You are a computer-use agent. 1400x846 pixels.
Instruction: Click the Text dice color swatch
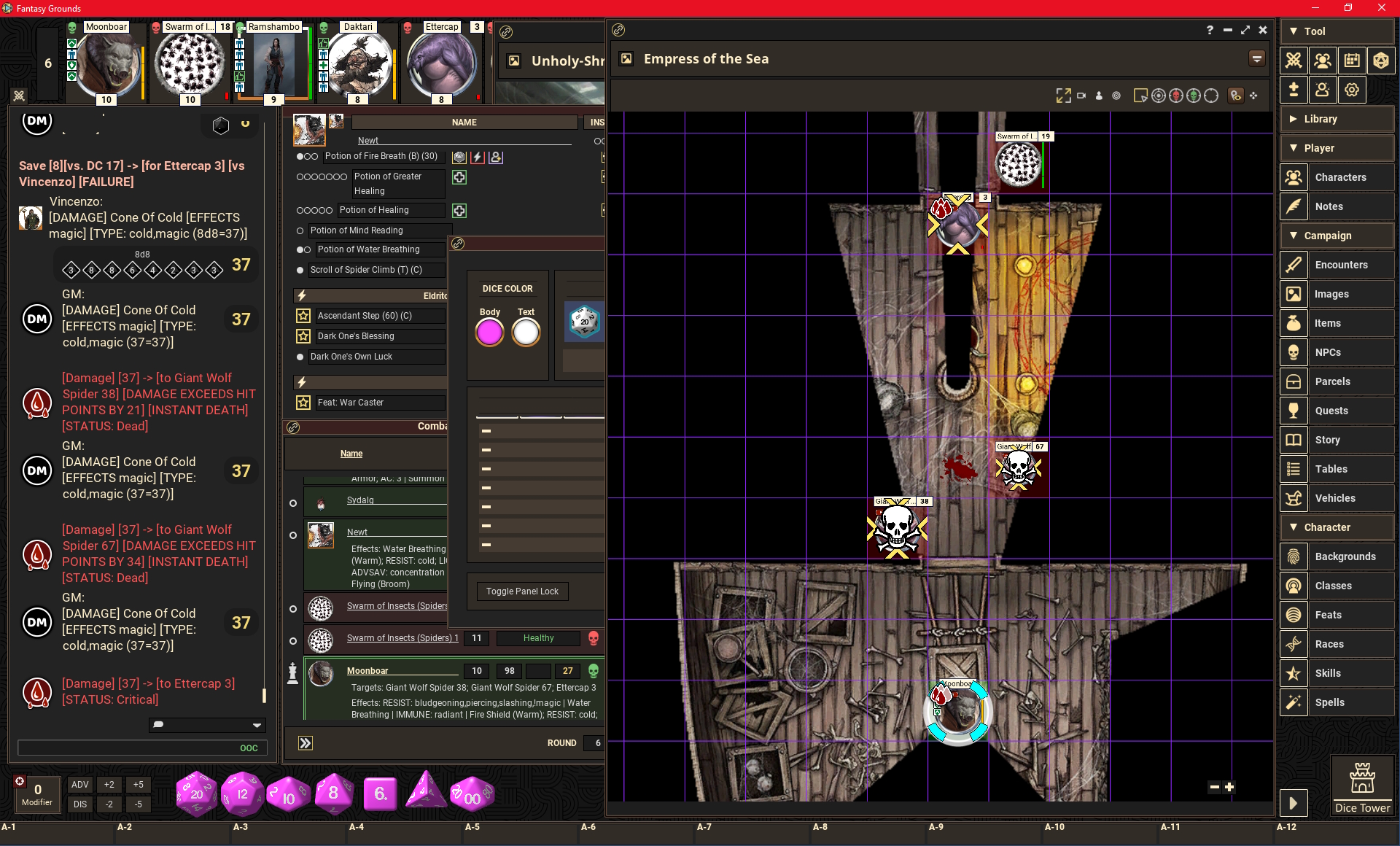coord(526,333)
